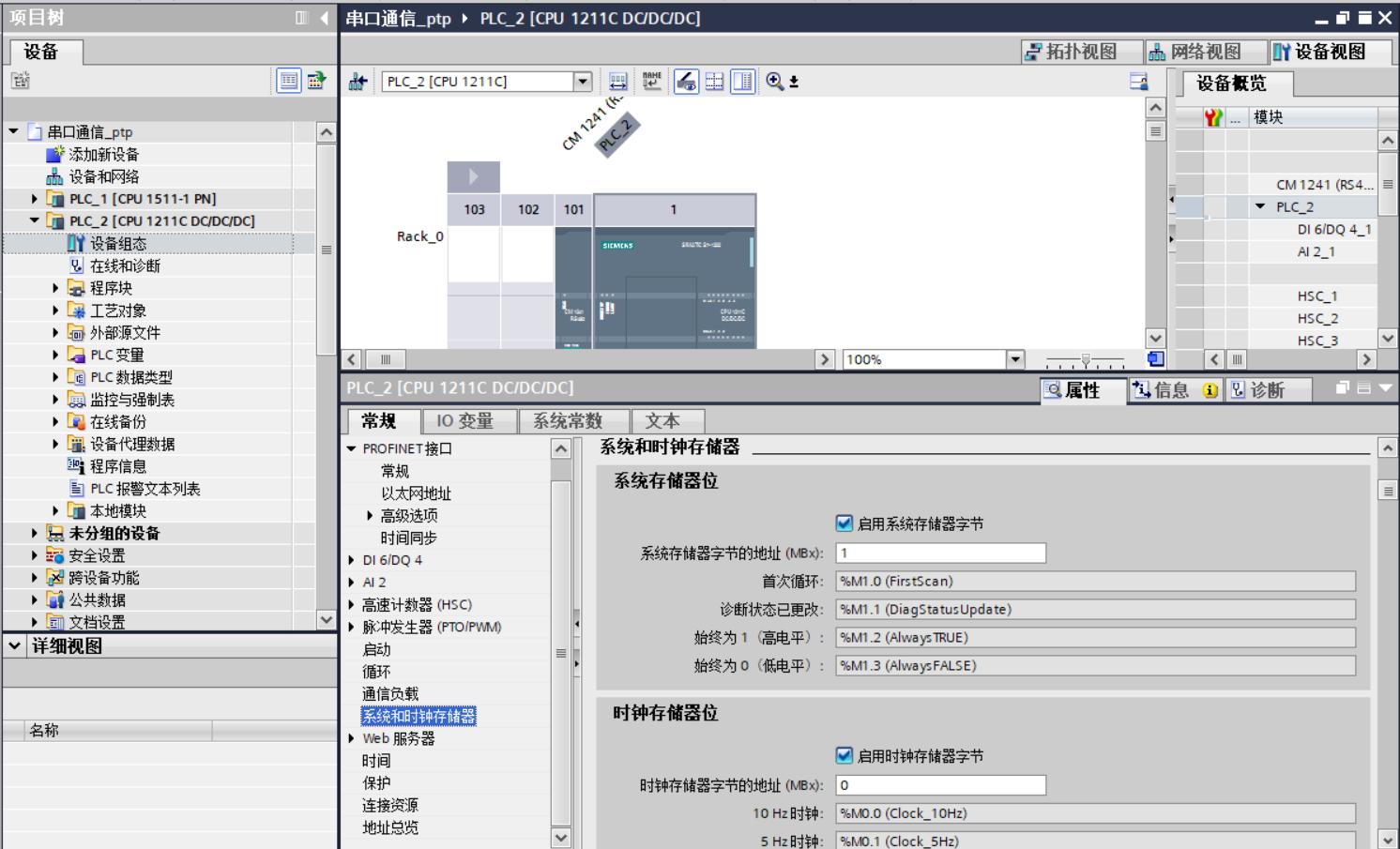Click the zoom slider below the device view

pyautogui.click(x=1087, y=357)
